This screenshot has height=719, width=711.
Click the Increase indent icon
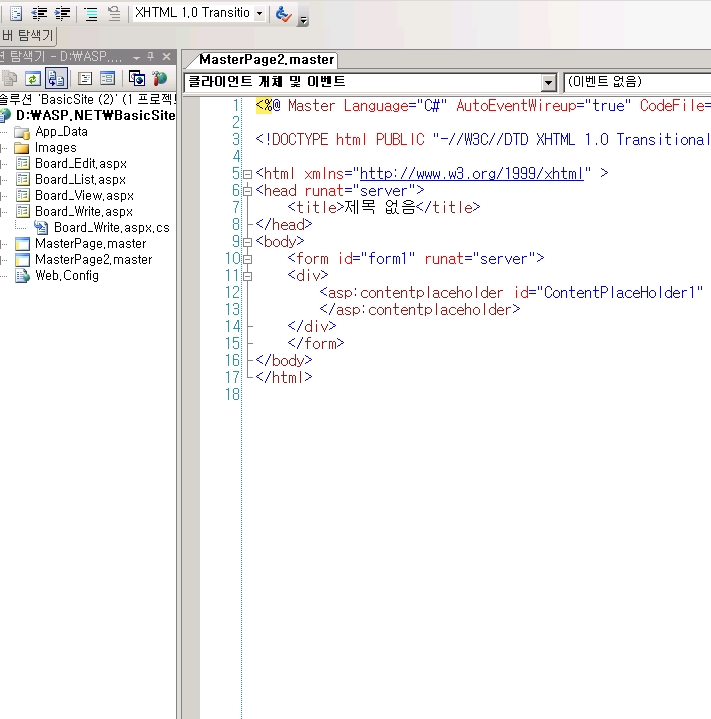tap(62, 14)
